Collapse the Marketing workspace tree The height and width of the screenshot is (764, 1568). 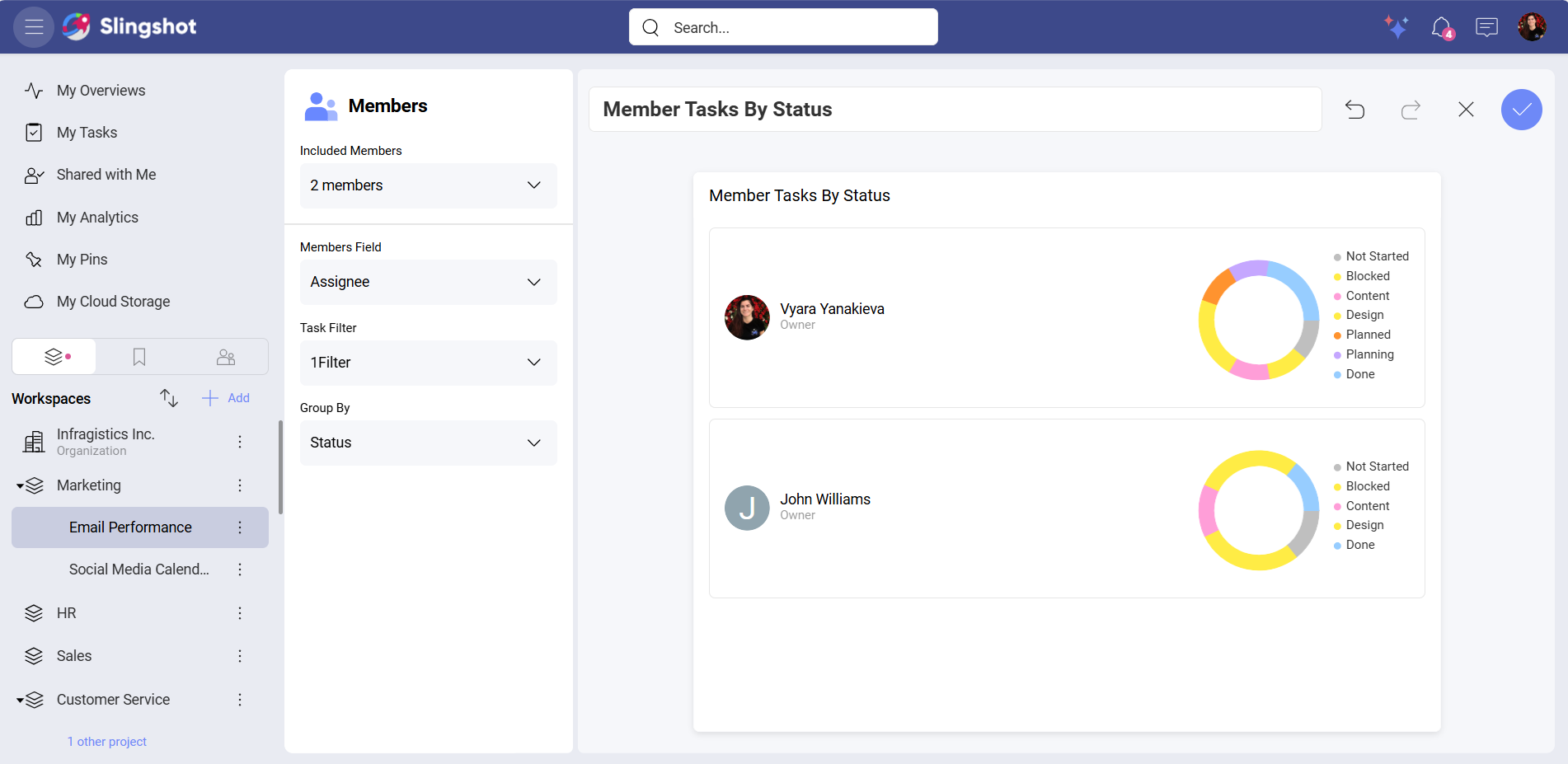click(x=20, y=486)
